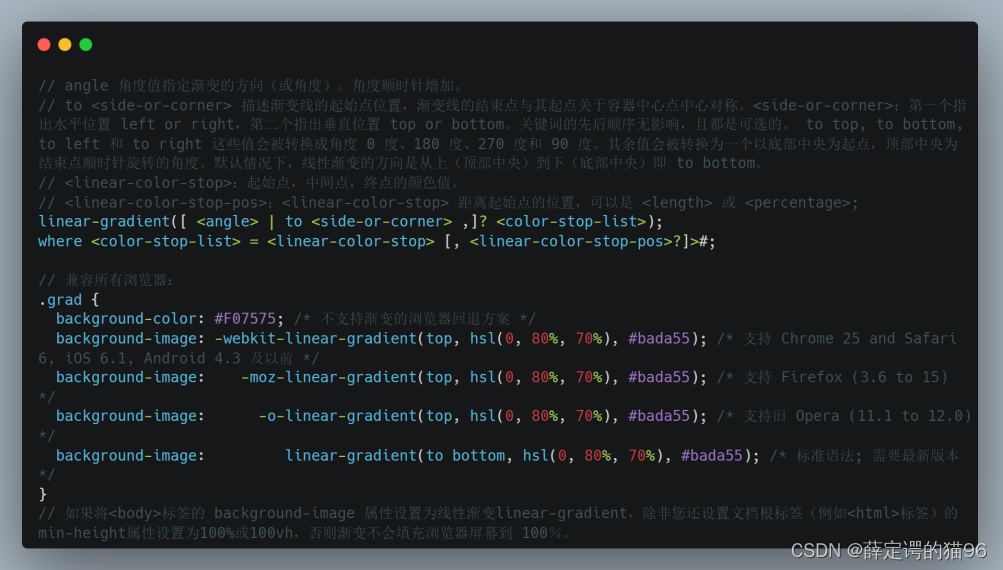Click the "<body>" tag in comment

[x=135, y=513]
